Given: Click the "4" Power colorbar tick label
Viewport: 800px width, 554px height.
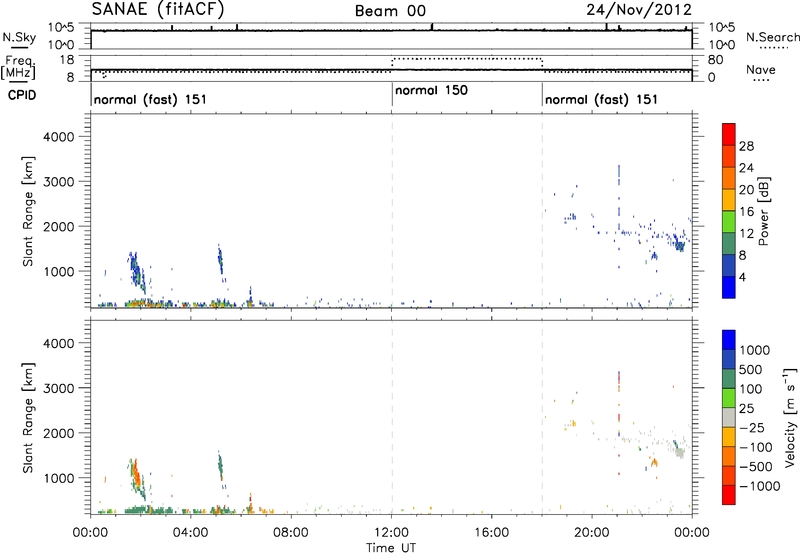Looking at the screenshot, I should click(743, 277).
